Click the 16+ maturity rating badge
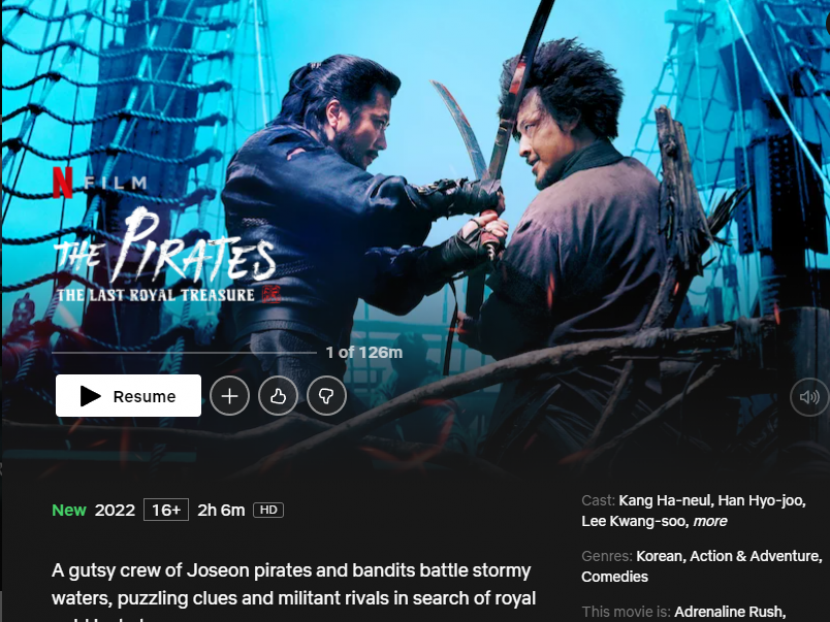Screen dimensions: 830x622 [x=166, y=510]
